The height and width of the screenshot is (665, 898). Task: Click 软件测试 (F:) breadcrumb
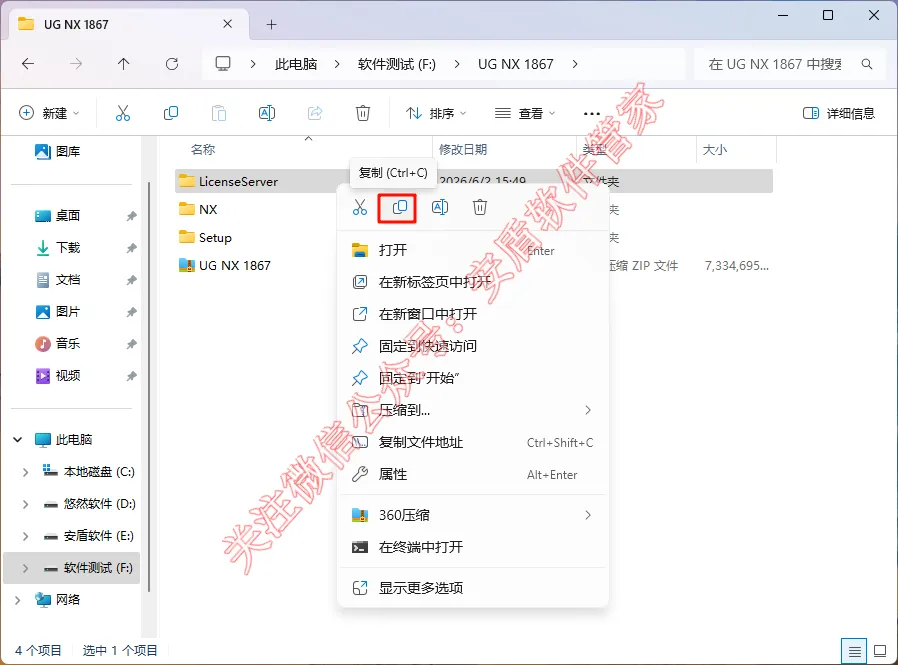coord(396,64)
